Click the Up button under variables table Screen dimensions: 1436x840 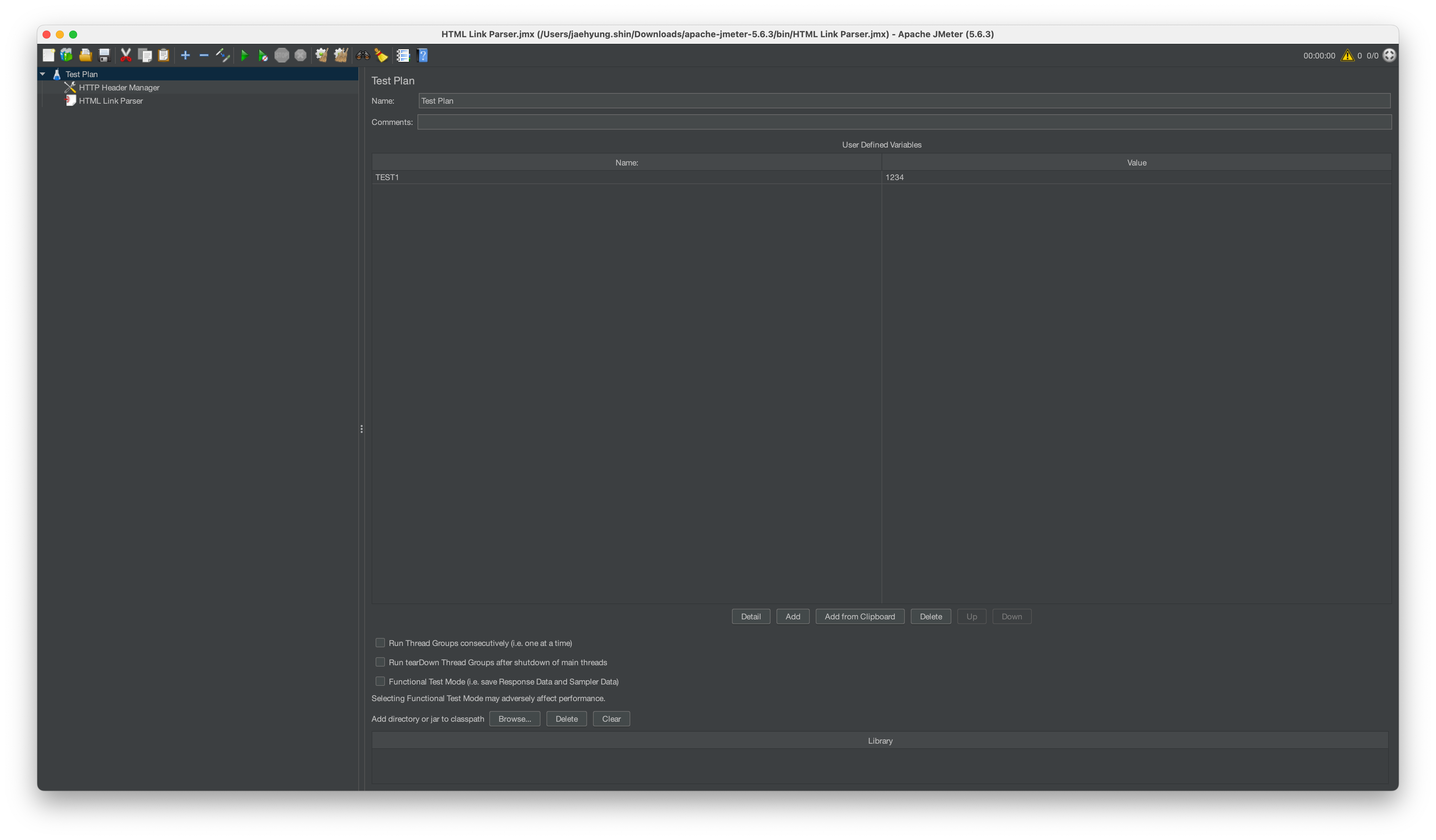971,616
